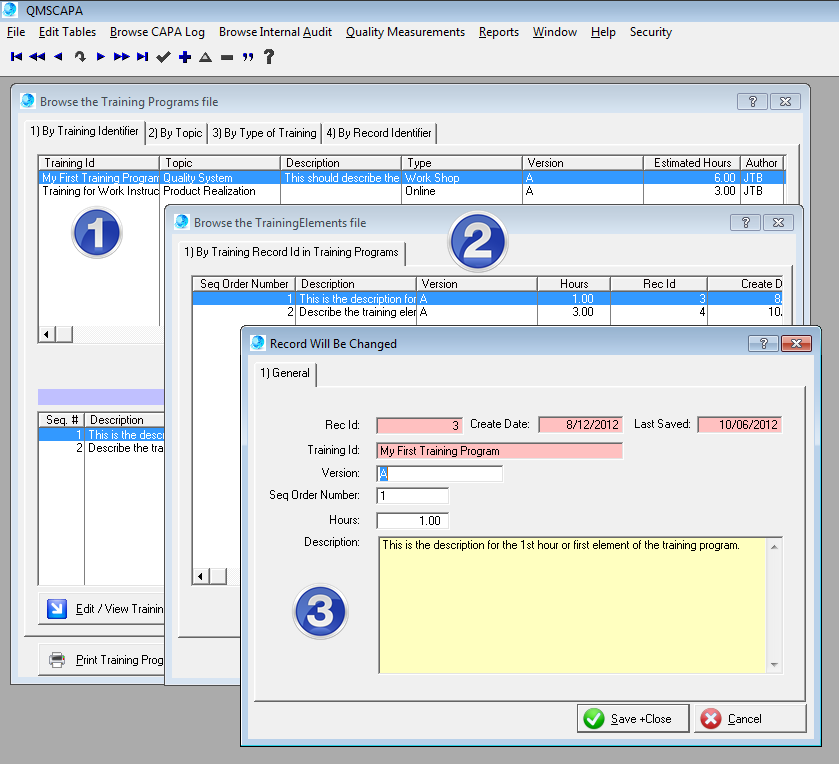The image size is (839, 764).
Task: Select Training for Work Instructions row
Action: click(x=100, y=191)
